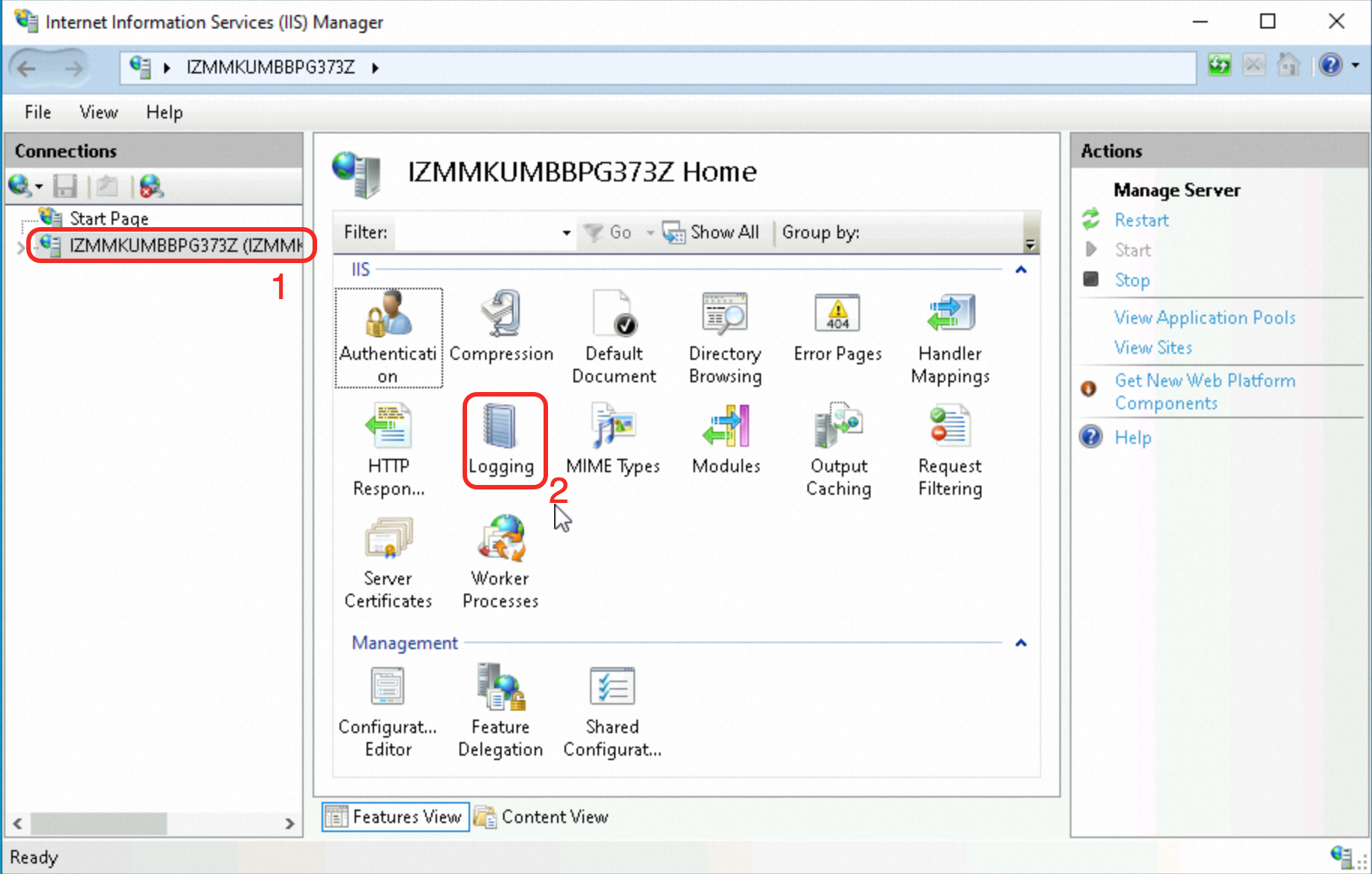Viewport: 1372px width, 874px height.
Task: Click the Home icon in the address bar
Action: tap(1288, 66)
